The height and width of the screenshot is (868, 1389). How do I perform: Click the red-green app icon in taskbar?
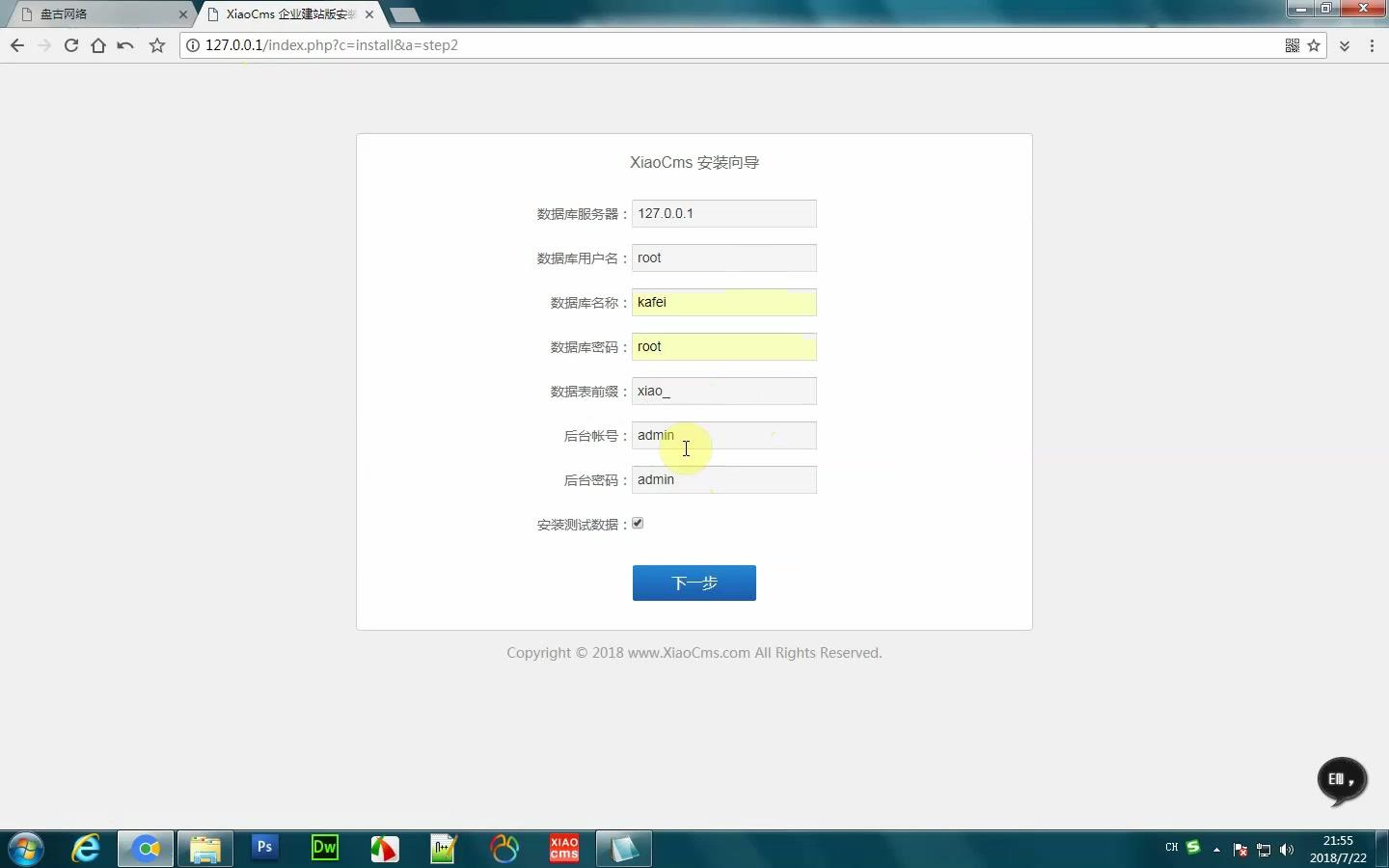coord(385,849)
